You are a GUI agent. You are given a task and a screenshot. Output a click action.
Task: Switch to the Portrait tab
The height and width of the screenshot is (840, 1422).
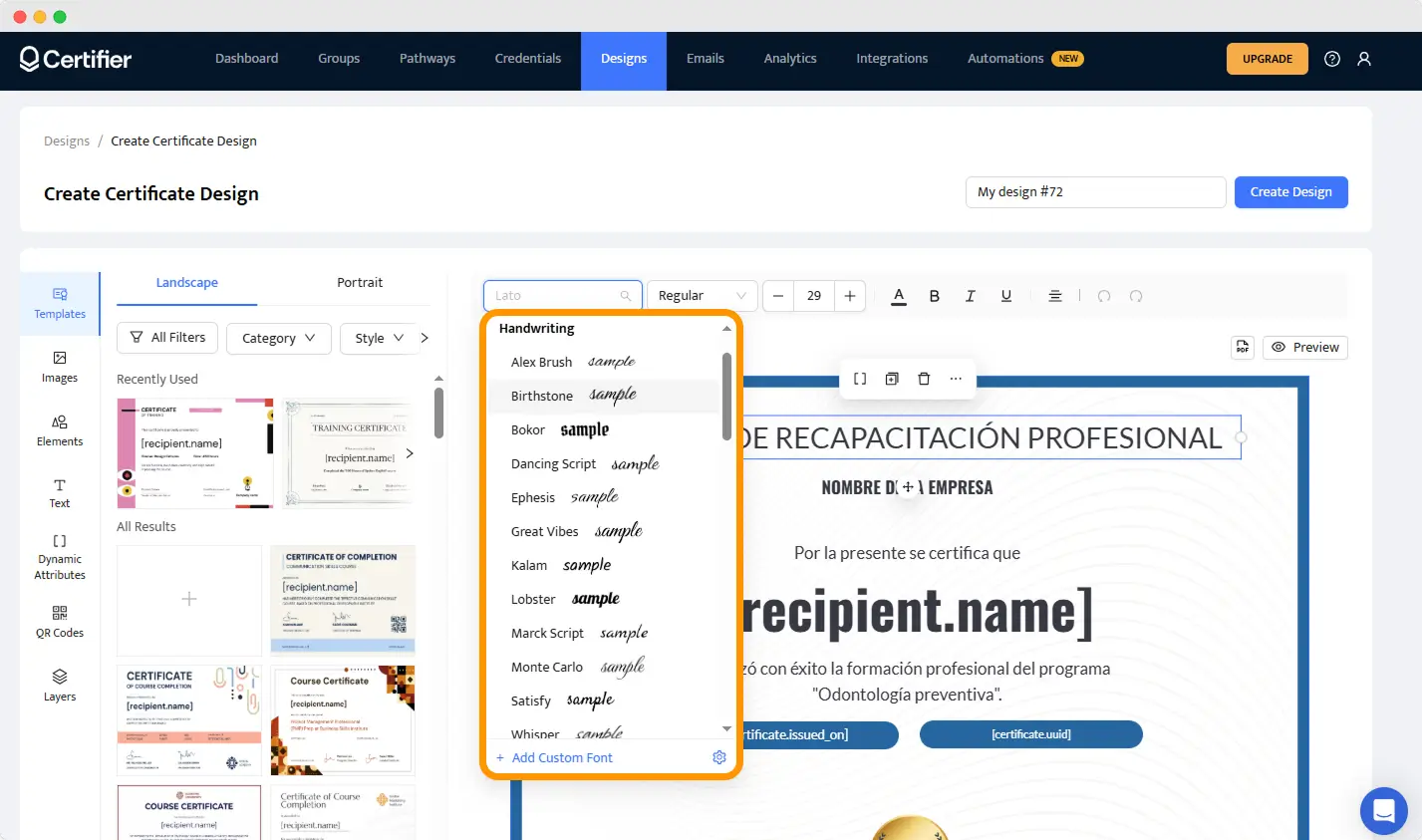pyautogui.click(x=360, y=282)
